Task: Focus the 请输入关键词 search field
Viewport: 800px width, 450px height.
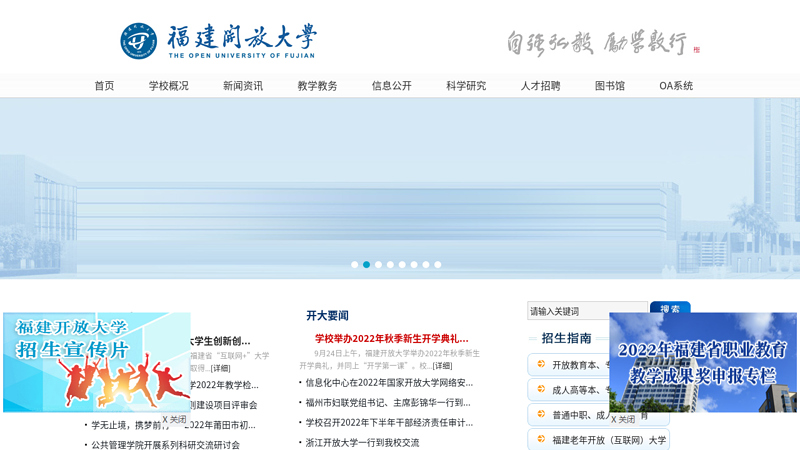Action: coord(587,311)
